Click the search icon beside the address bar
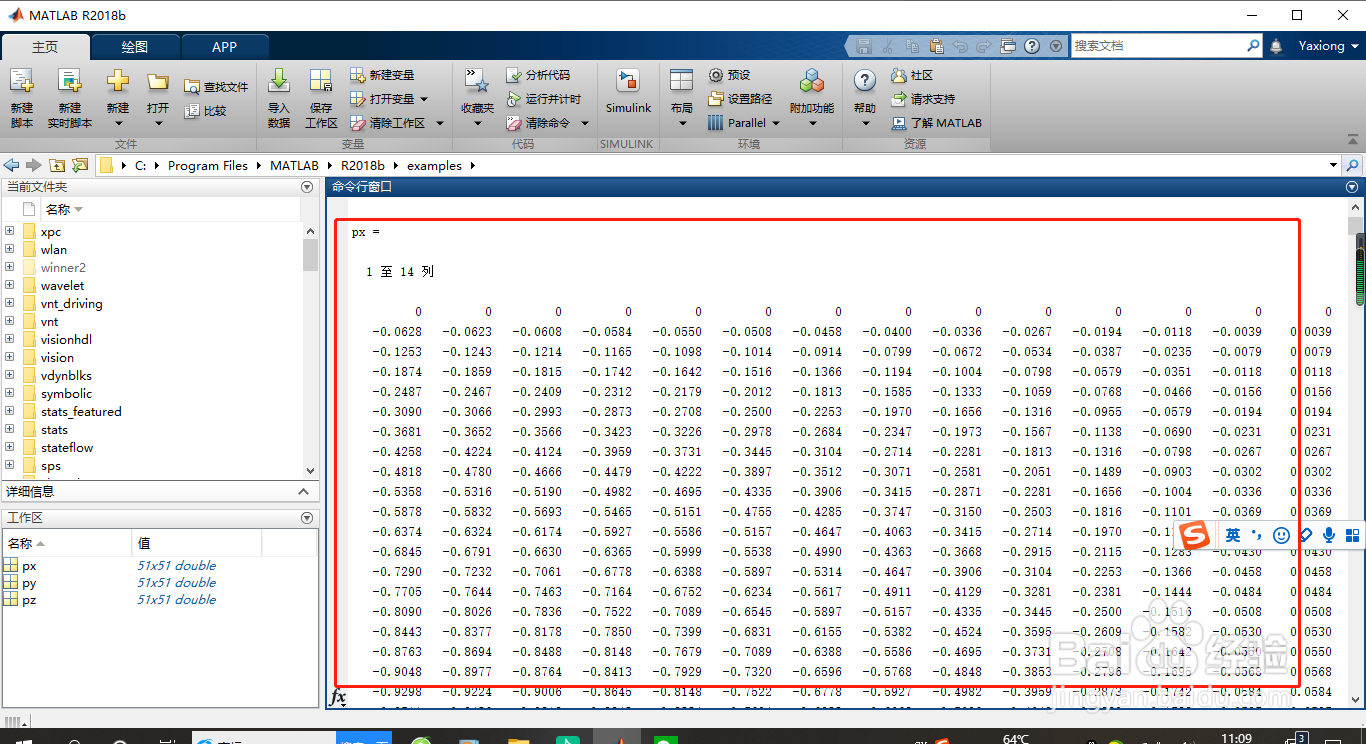Image resolution: width=1366 pixels, height=744 pixels. (1352, 165)
